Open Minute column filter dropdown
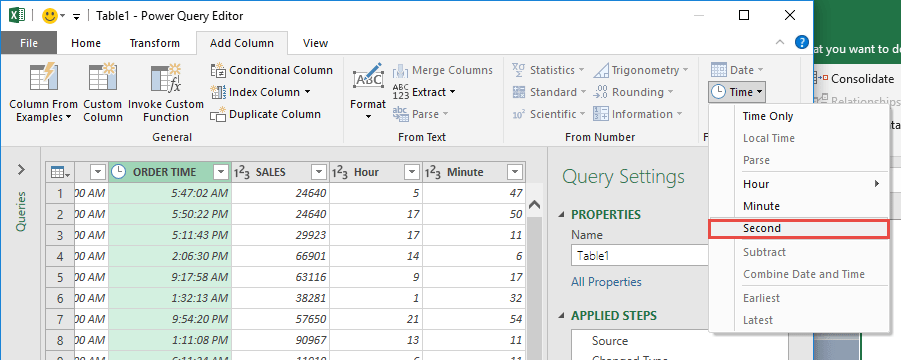Viewport: 901px width, 360px height. pos(515,172)
